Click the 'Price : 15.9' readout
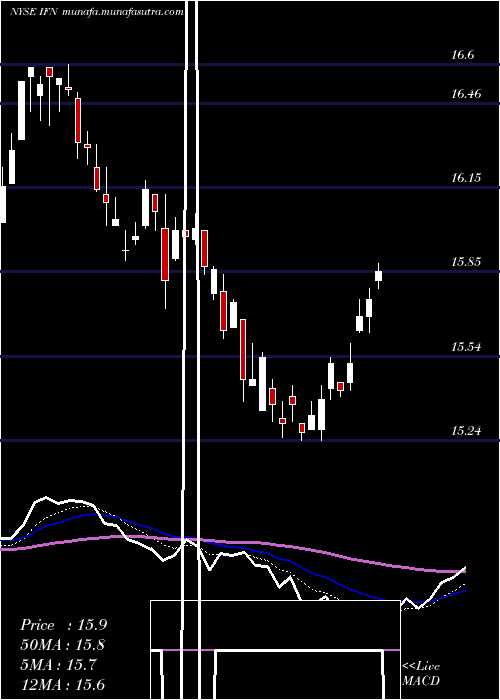 [x=63, y=625]
